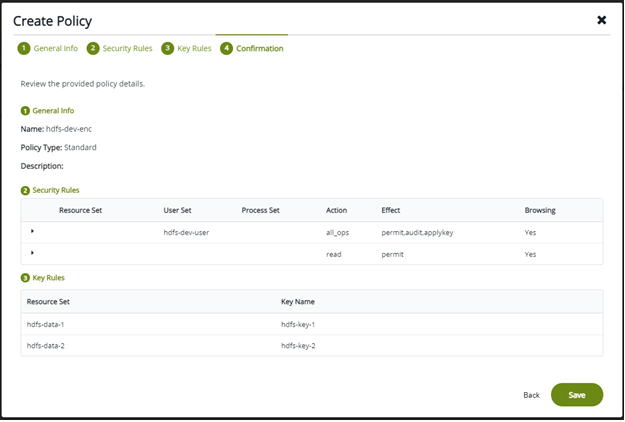This screenshot has width=625, height=422.
Task: Expand the read permit security rule row
Action: [32, 253]
